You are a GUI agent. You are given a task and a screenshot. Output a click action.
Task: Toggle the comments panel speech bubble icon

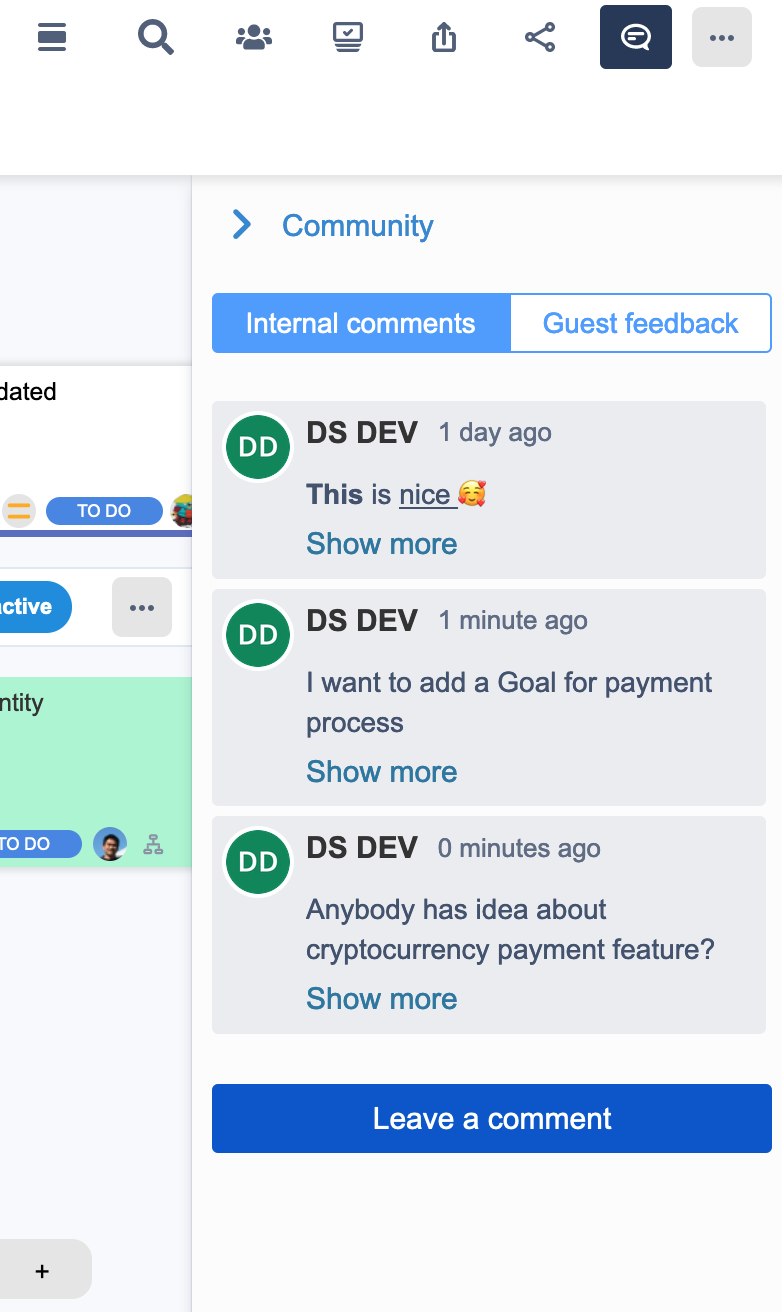coord(635,38)
